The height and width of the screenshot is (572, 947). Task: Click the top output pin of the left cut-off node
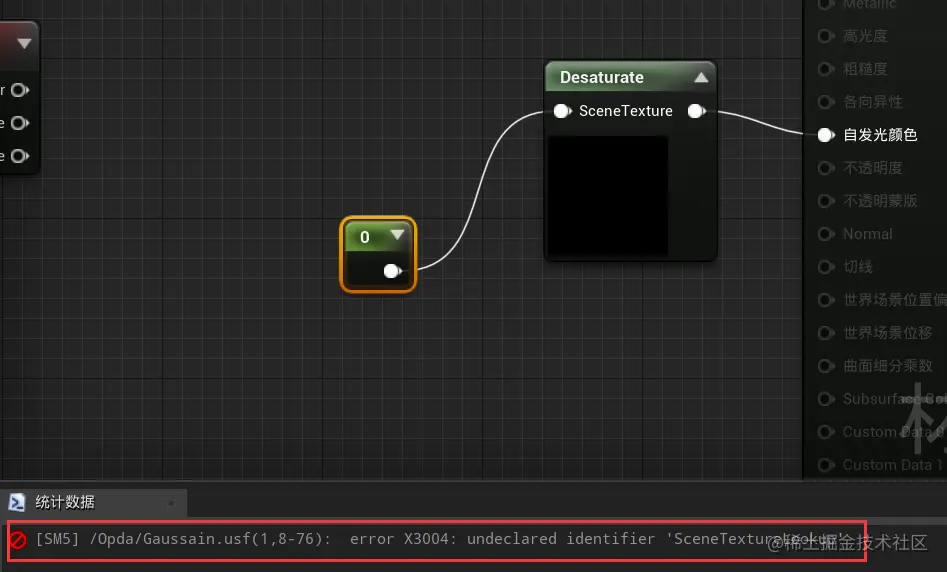[19, 90]
